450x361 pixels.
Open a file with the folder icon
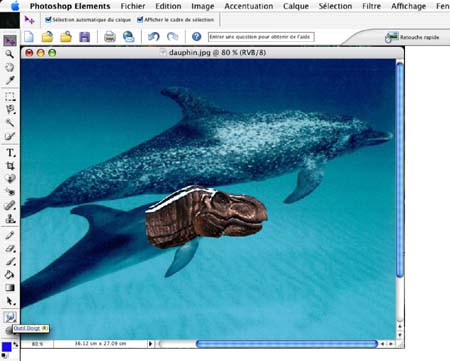pyautogui.click(x=47, y=37)
